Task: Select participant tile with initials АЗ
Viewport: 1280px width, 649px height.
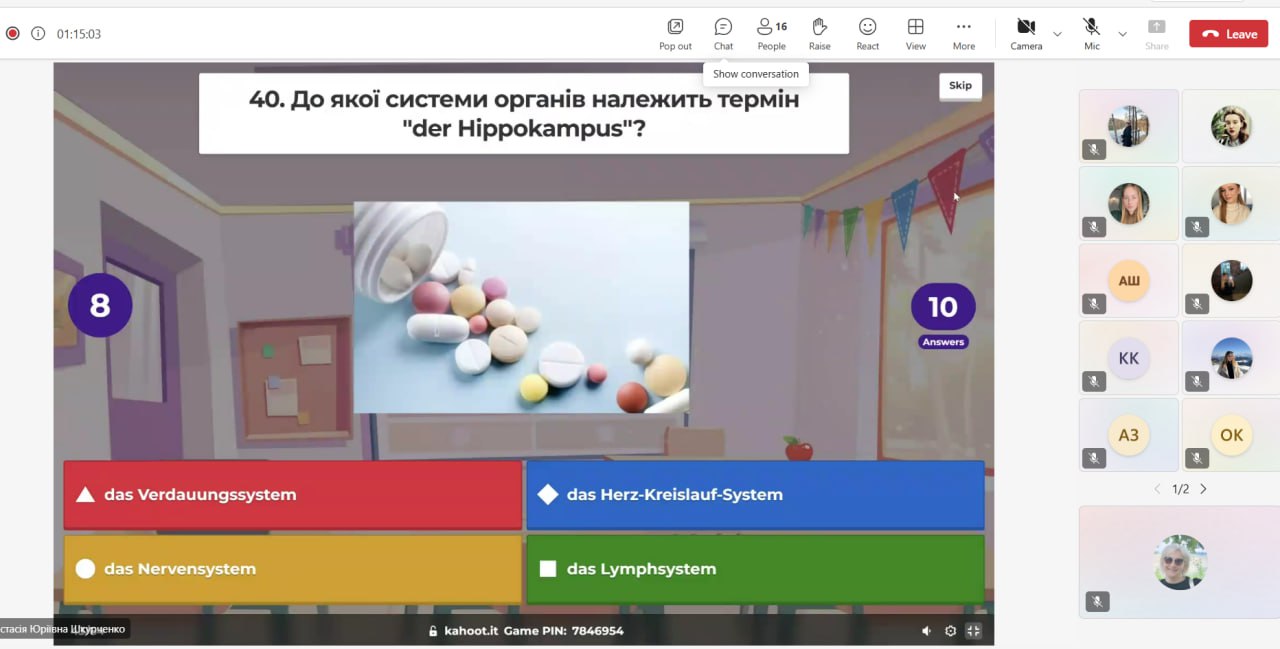Action: [1128, 435]
